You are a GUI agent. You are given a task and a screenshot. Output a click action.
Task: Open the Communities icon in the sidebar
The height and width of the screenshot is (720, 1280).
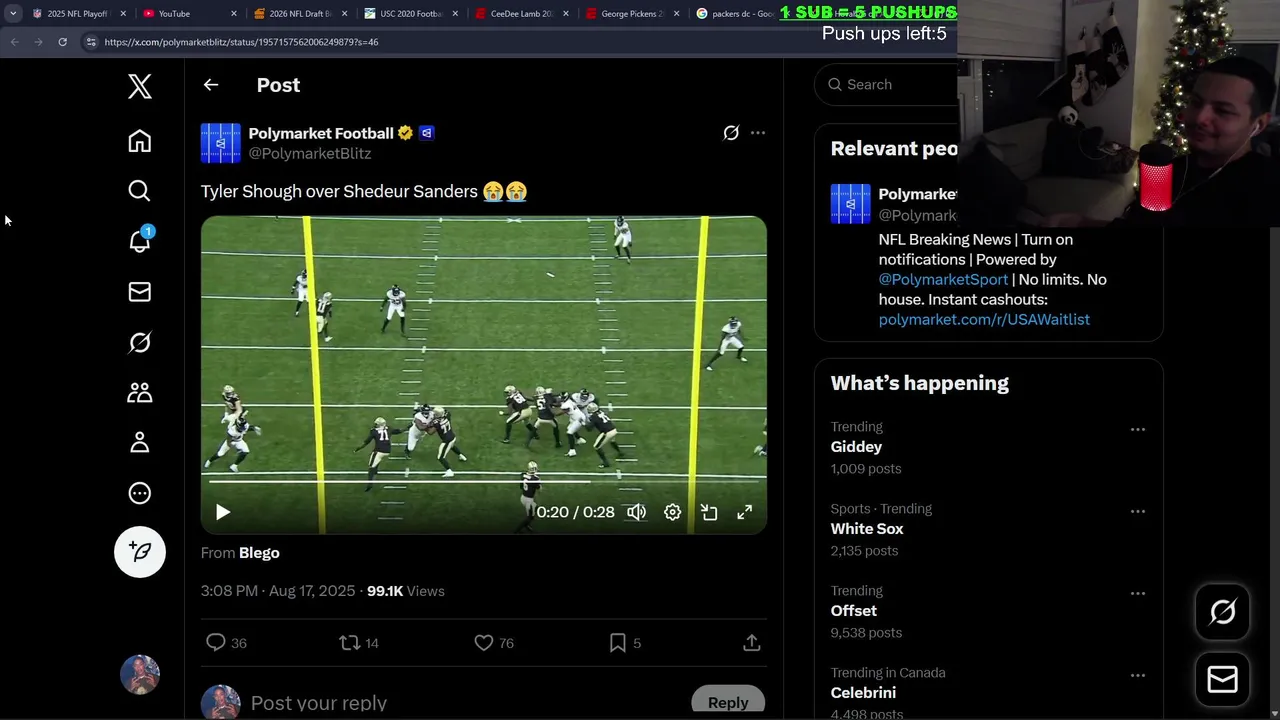pos(140,393)
